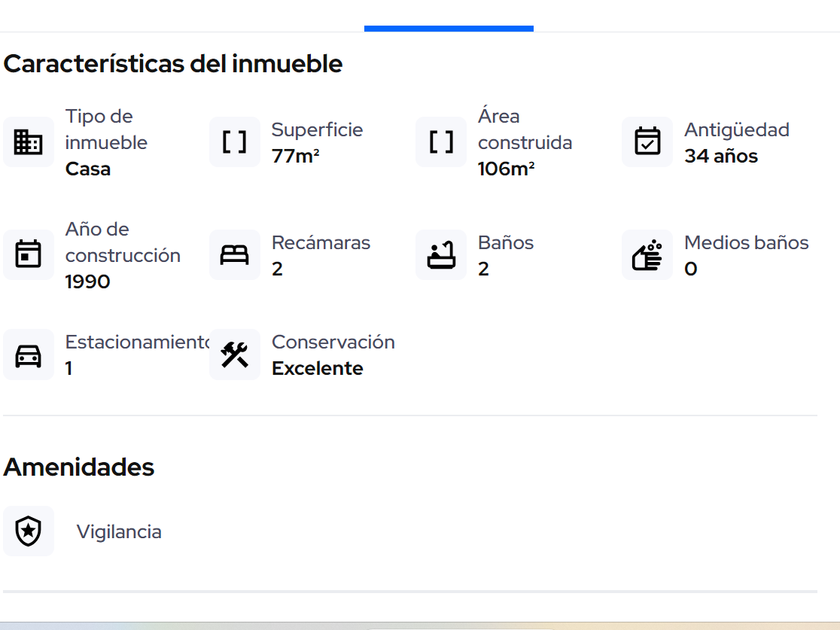Click the Recámaras bed icon
Viewport: 840px width, 630px height.
(234, 255)
